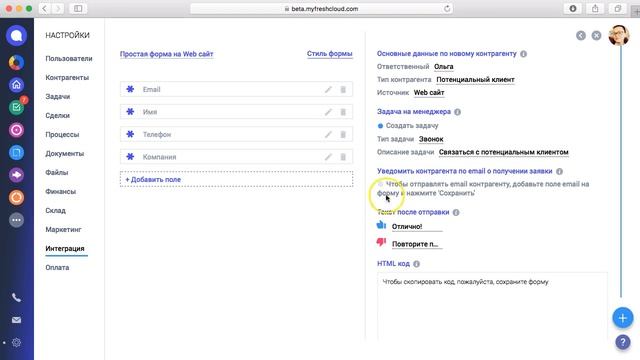The width and height of the screenshot is (640, 360).
Task: Click the blue plus floating button
Action: point(623,318)
